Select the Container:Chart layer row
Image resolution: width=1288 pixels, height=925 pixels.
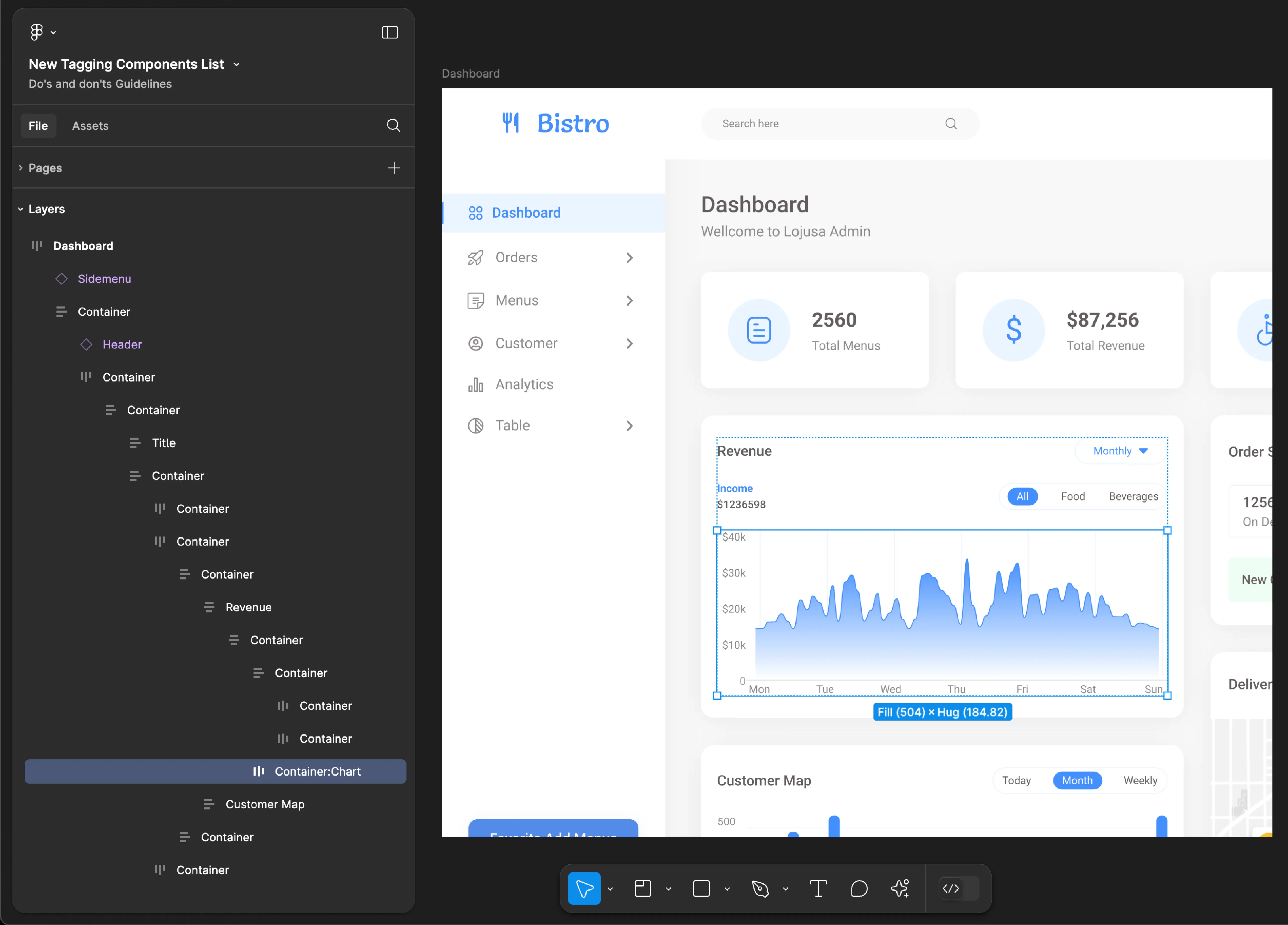coord(215,772)
